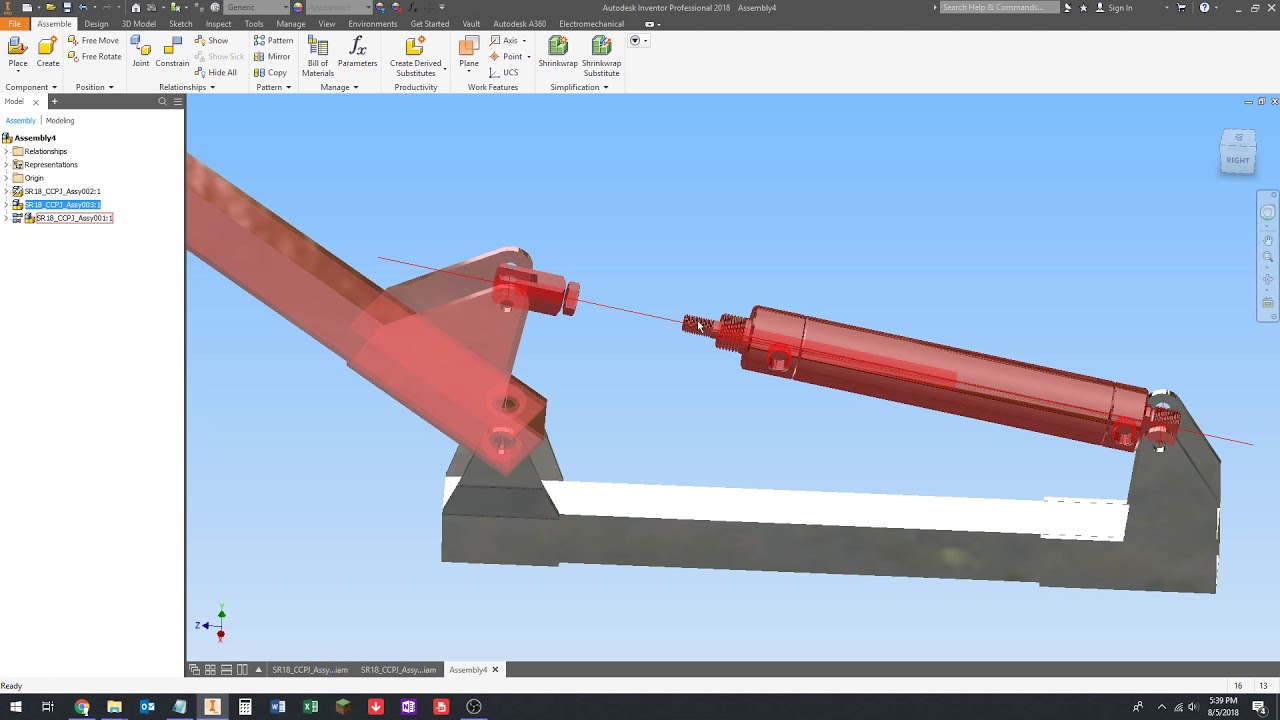The image size is (1280, 720).
Task: Click the Zoom tool in navigation bar
Action: tap(1268, 258)
